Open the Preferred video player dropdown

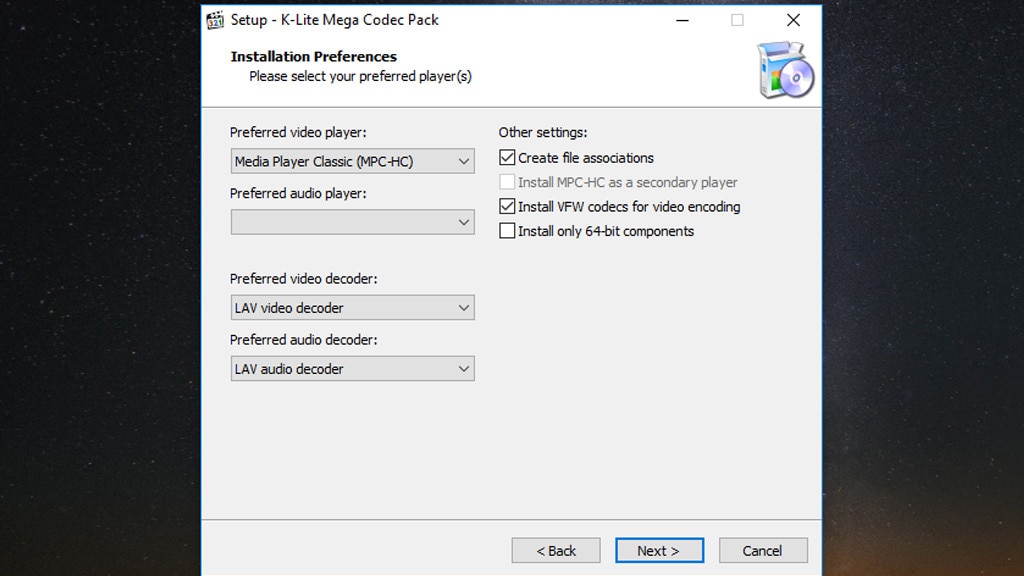tap(353, 161)
